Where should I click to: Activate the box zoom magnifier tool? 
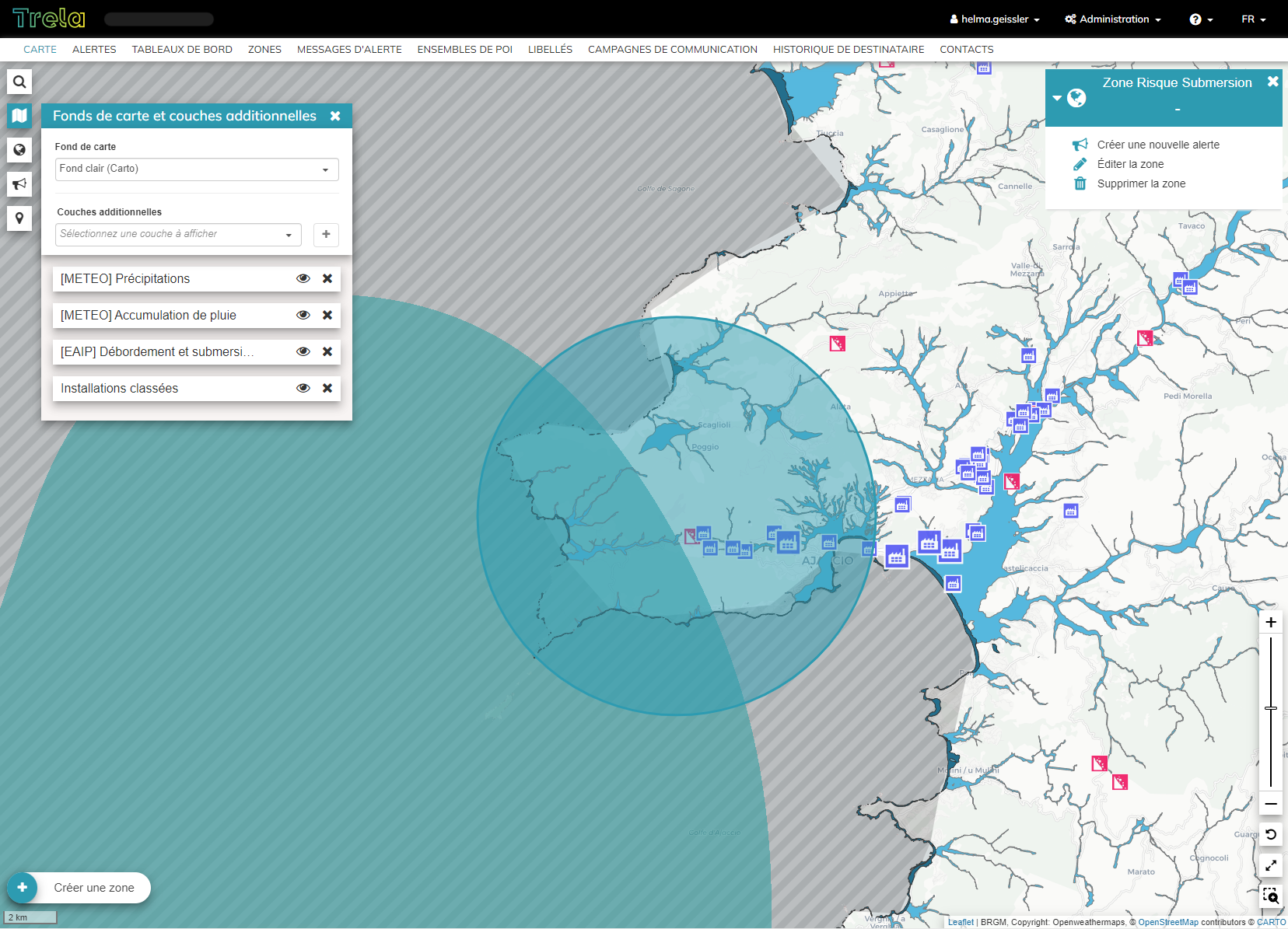pos(1271,896)
